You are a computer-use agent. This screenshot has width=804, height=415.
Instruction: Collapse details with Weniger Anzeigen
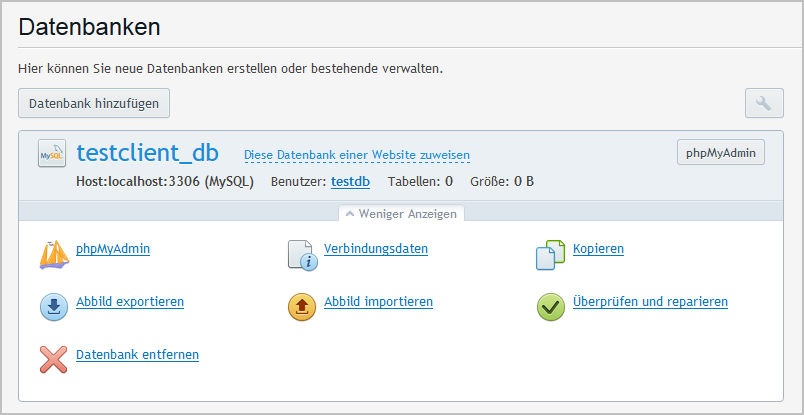[x=401, y=214]
